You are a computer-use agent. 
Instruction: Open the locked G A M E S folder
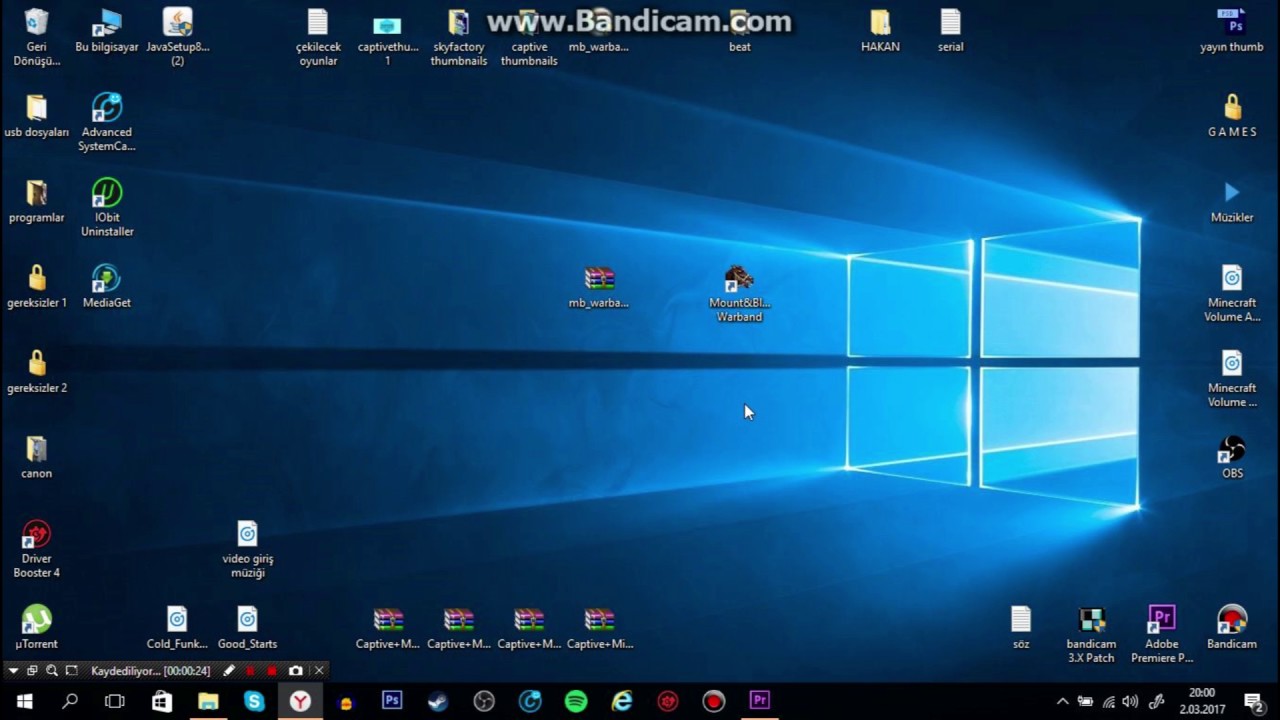coord(1232,115)
